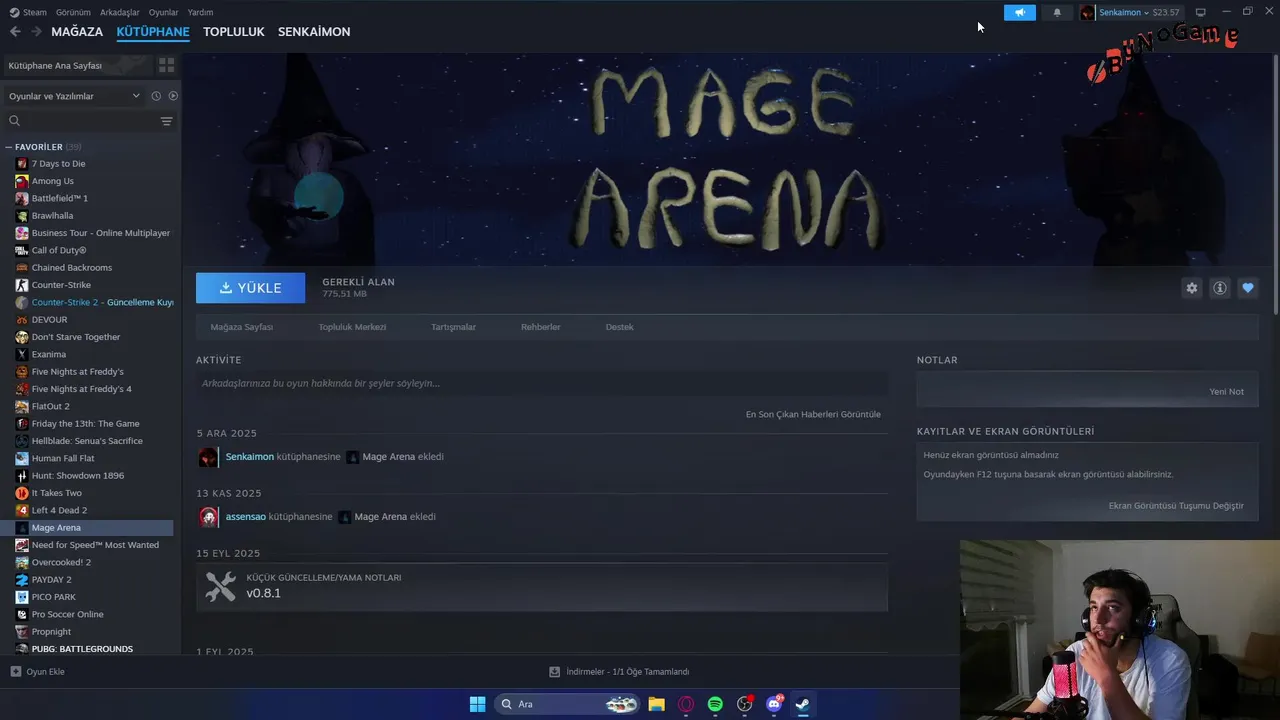Open the Steam menu
The image size is (1280, 720).
coord(28,12)
